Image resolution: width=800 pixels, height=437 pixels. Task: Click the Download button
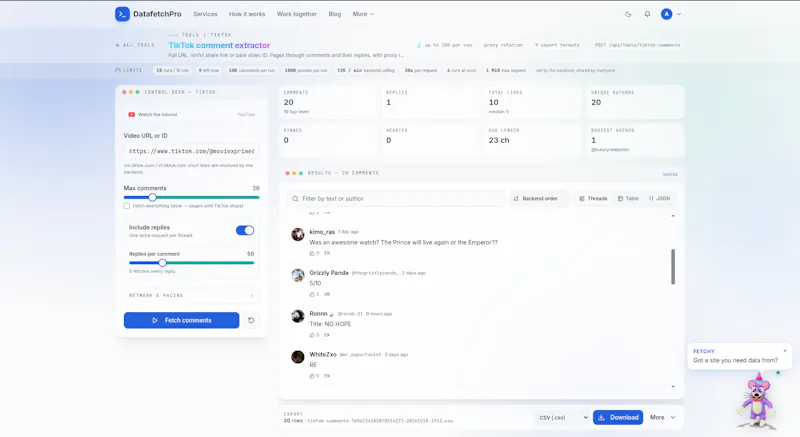point(618,418)
